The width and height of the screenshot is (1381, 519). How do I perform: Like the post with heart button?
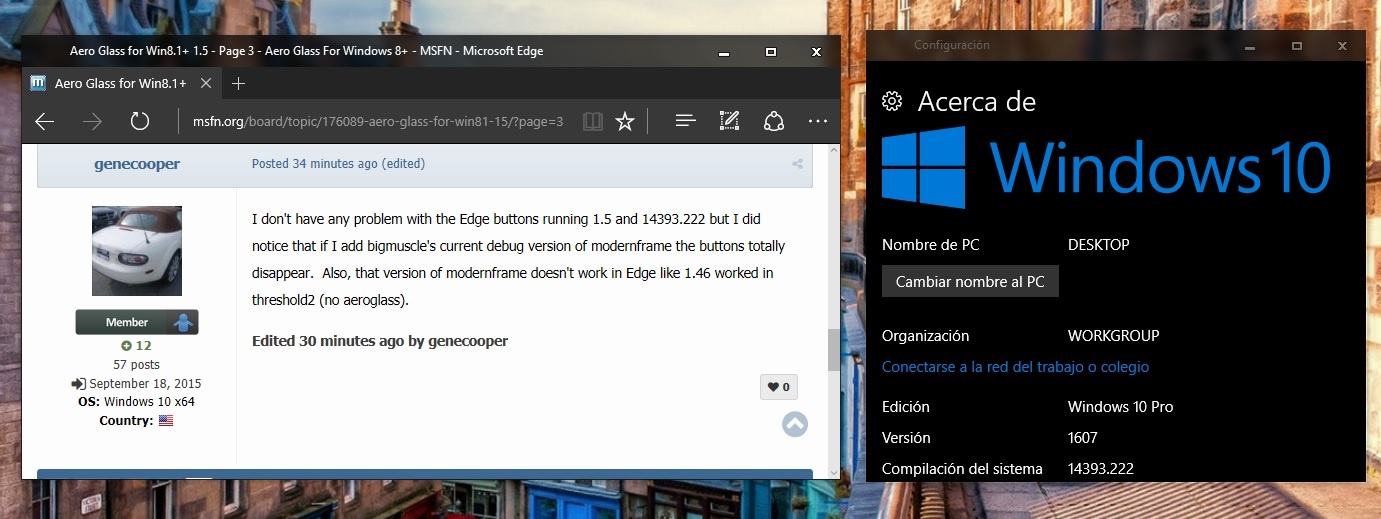(779, 387)
